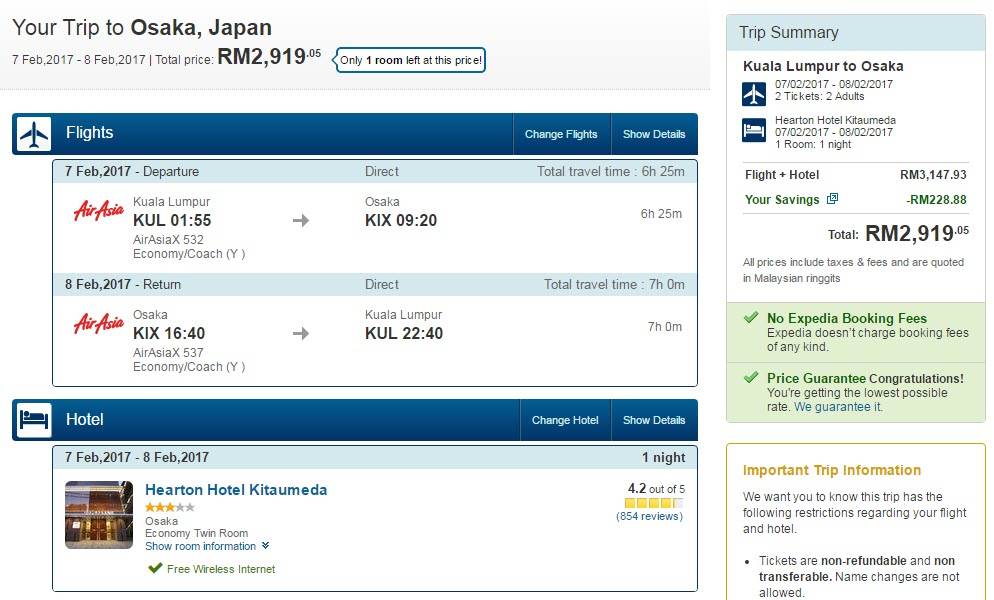
Task: Click checkmark next to No Expedia Booking Fees
Action: pos(751,317)
